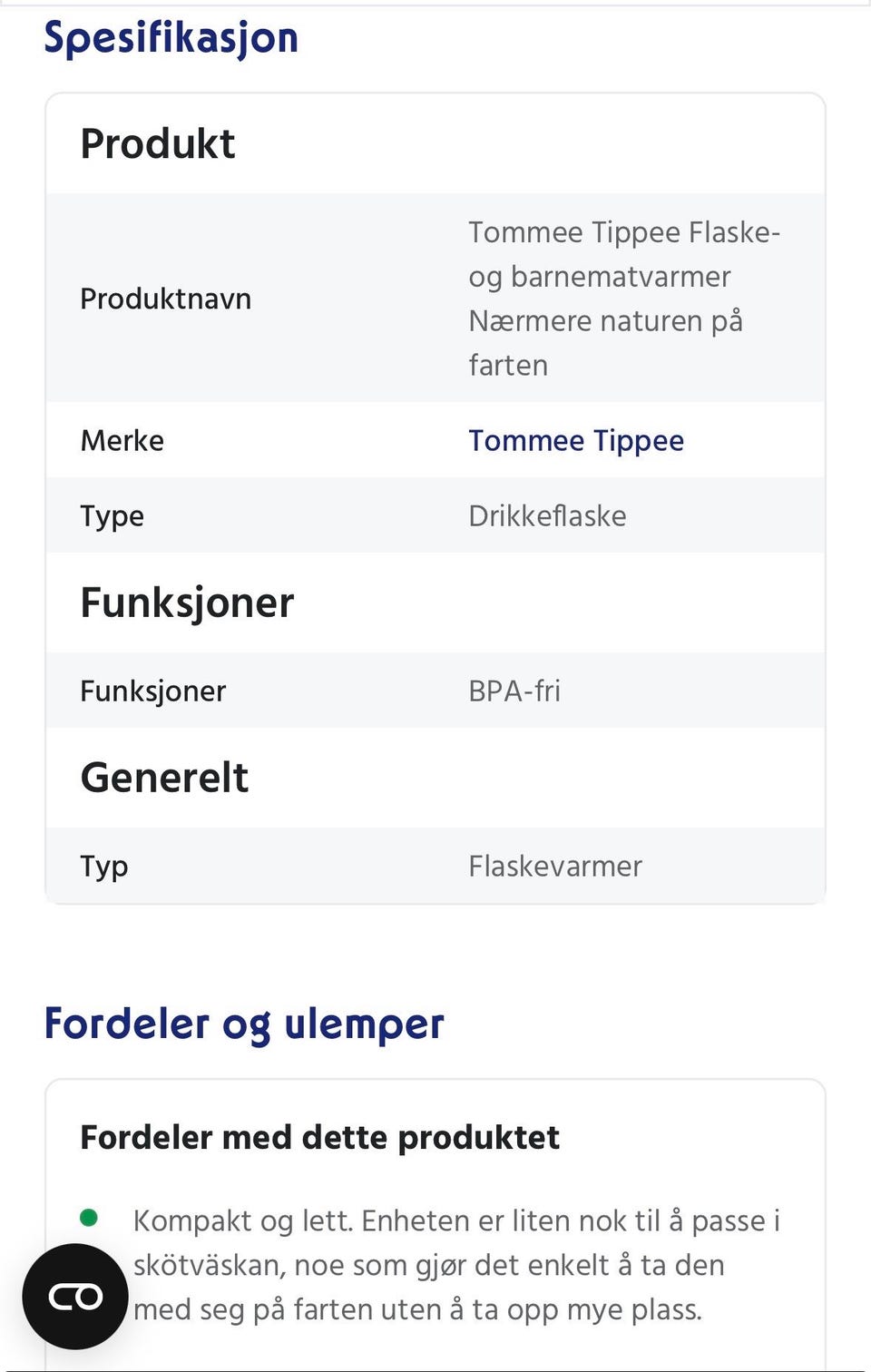
Task: Click the Fordeler med dette produktet title
Action: coord(319,1137)
